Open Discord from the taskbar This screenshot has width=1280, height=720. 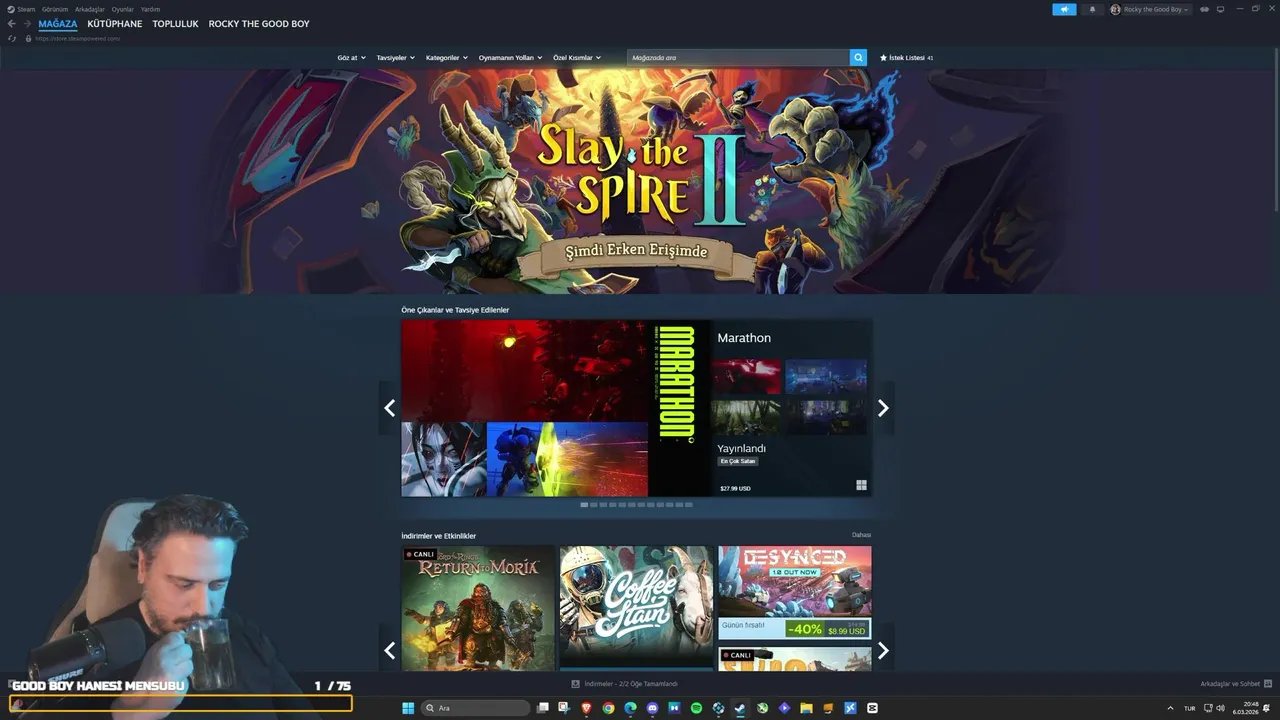click(652, 708)
